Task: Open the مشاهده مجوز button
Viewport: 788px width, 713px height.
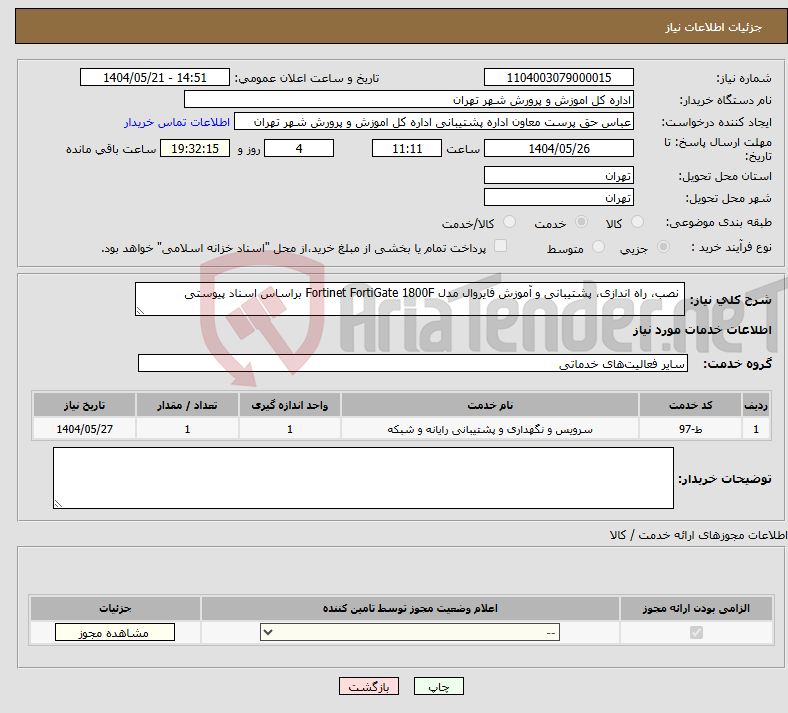Action: click(x=114, y=632)
